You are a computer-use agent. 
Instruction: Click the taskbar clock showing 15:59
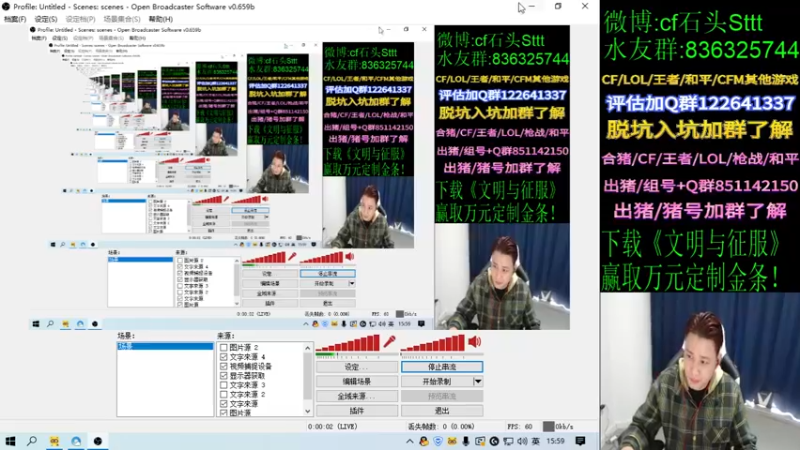[x=556, y=441]
